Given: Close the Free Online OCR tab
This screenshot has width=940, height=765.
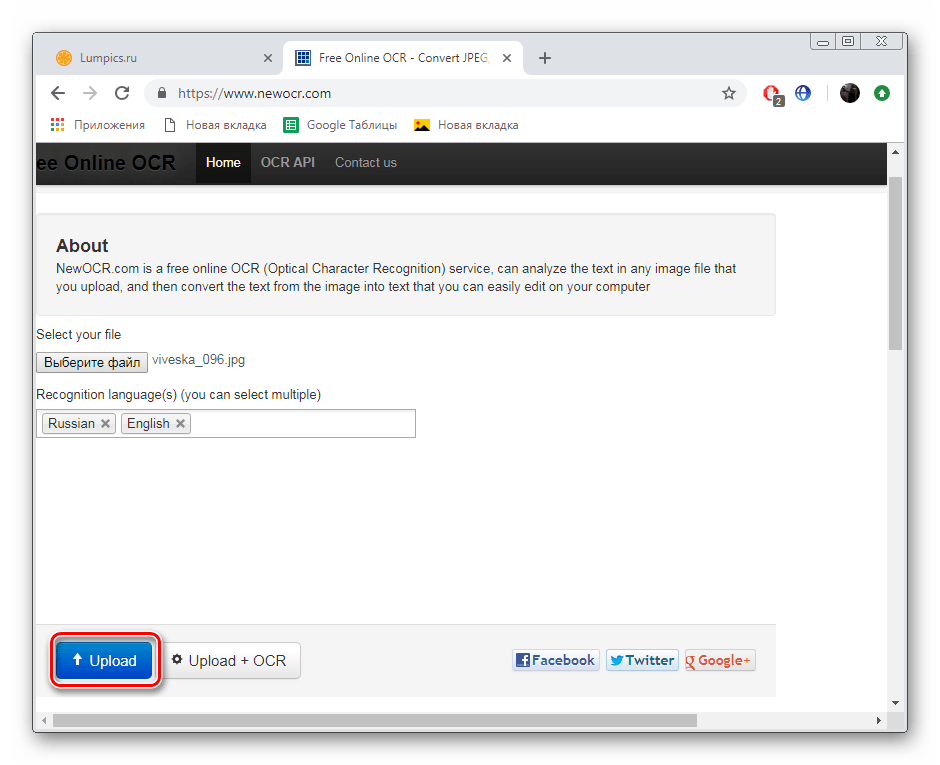Looking at the screenshot, I should click(x=507, y=58).
